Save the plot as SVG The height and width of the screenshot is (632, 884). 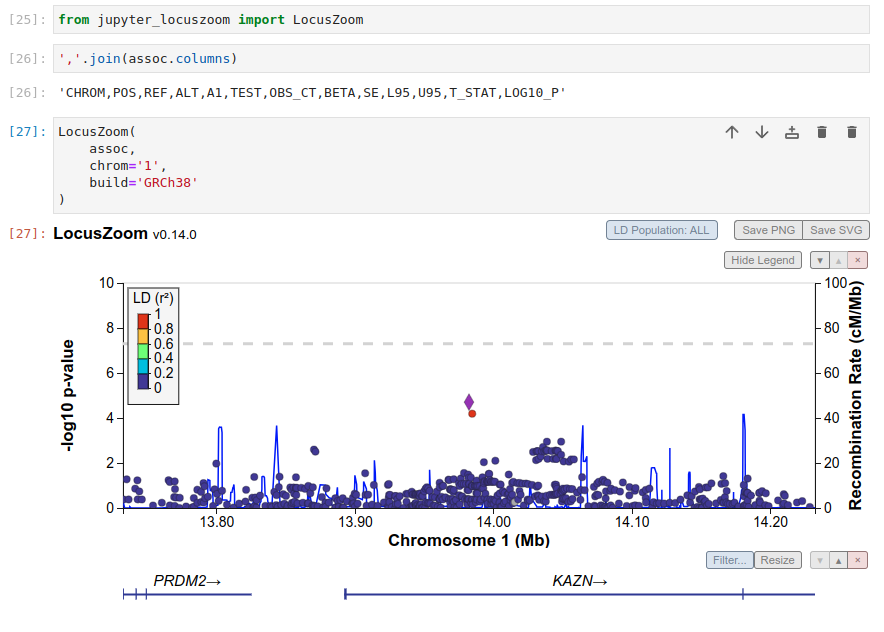836,230
